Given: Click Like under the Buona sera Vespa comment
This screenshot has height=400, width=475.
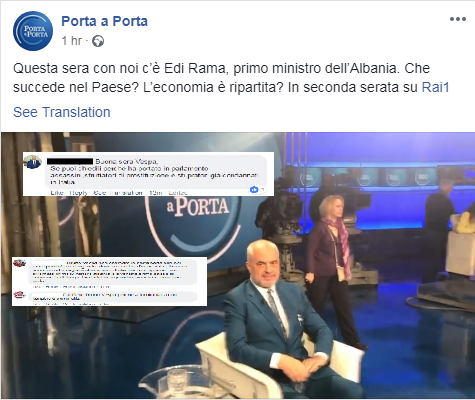Looking at the screenshot, I should point(57,193).
